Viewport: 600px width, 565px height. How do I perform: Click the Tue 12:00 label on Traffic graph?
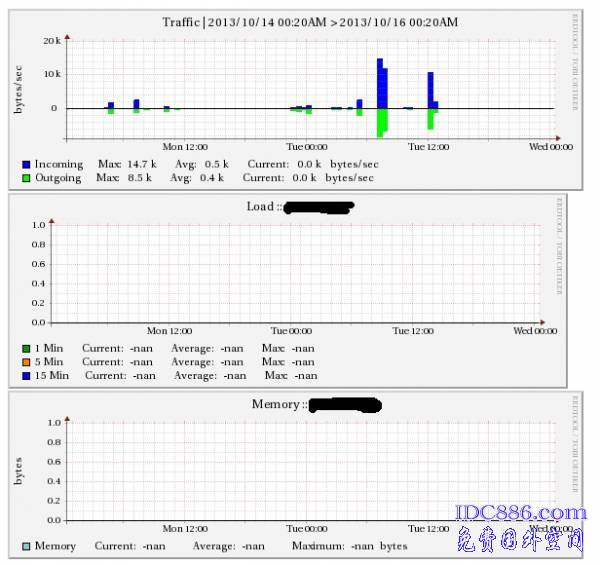click(428, 146)
